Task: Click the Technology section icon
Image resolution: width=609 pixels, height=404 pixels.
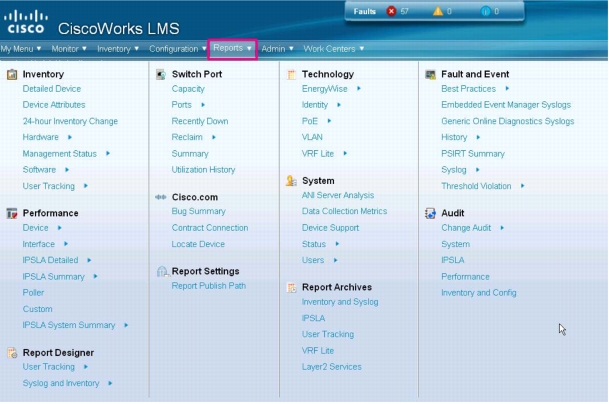Action: 291,74
